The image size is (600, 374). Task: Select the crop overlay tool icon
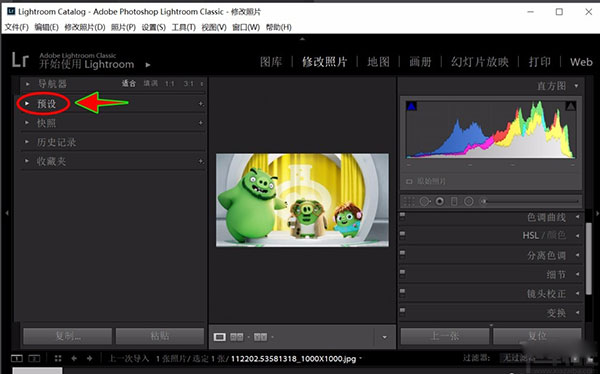click(x=409, y=201)
